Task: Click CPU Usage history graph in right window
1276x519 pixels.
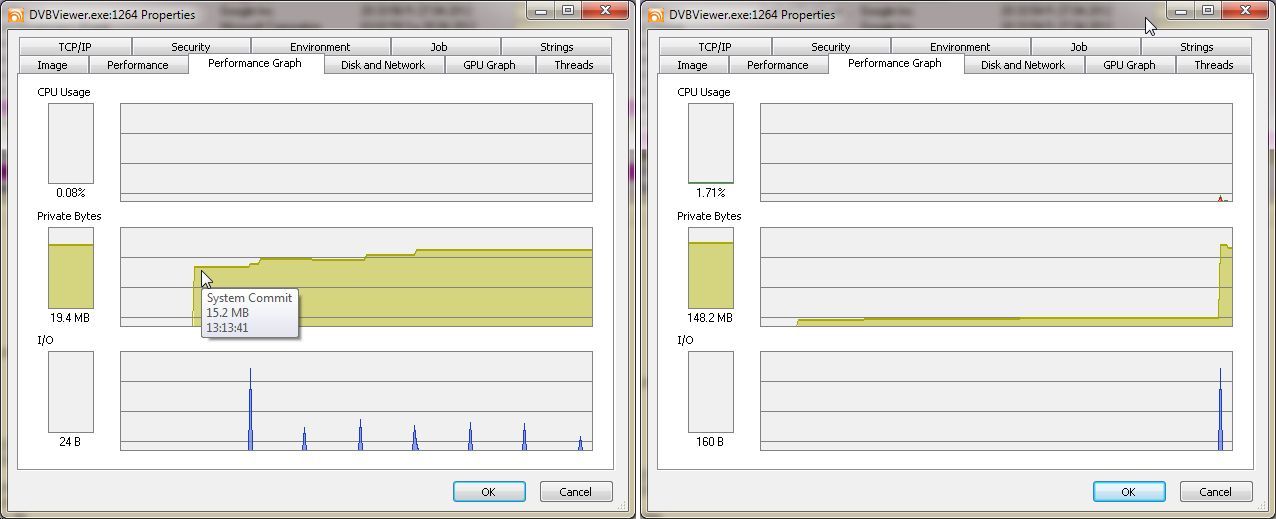Action: point(996,152)
